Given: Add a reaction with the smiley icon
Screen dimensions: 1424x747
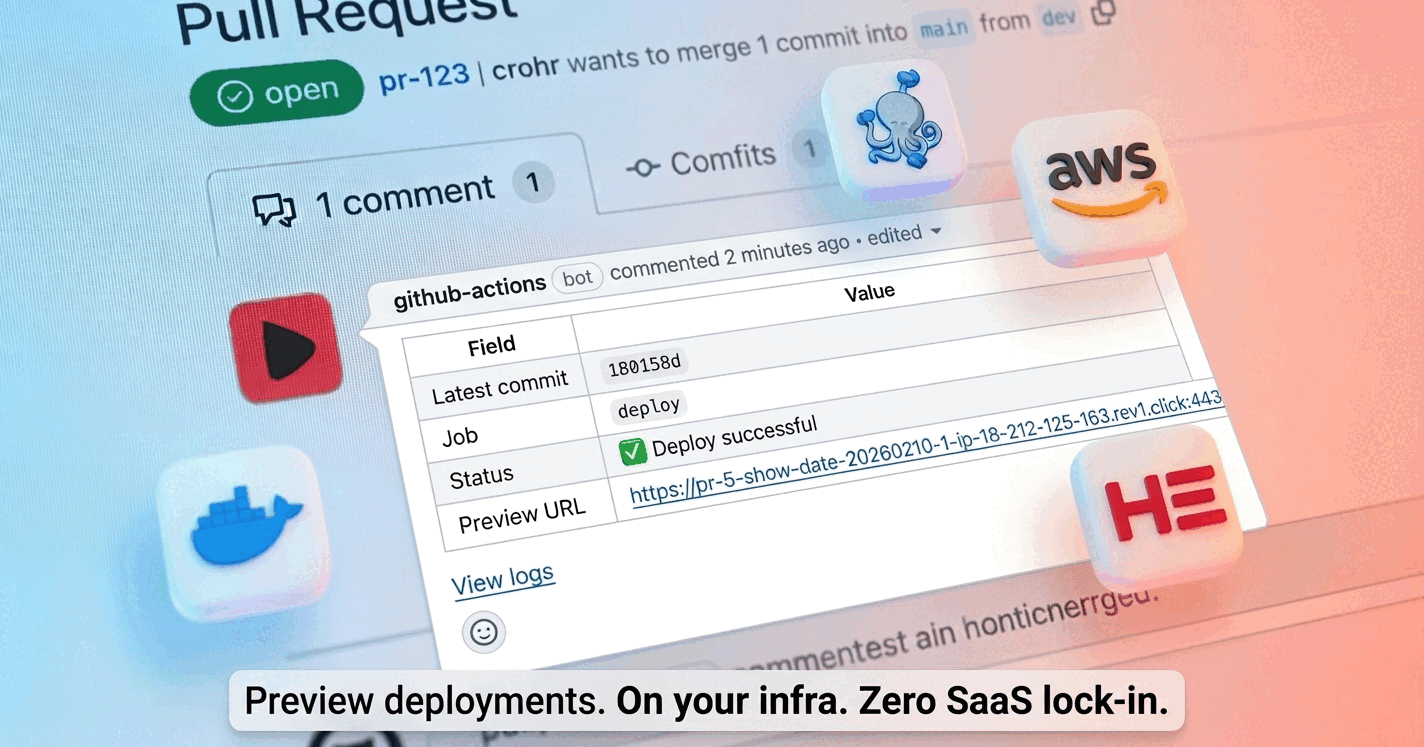Looking at the screenshot, I should [483, 632].
